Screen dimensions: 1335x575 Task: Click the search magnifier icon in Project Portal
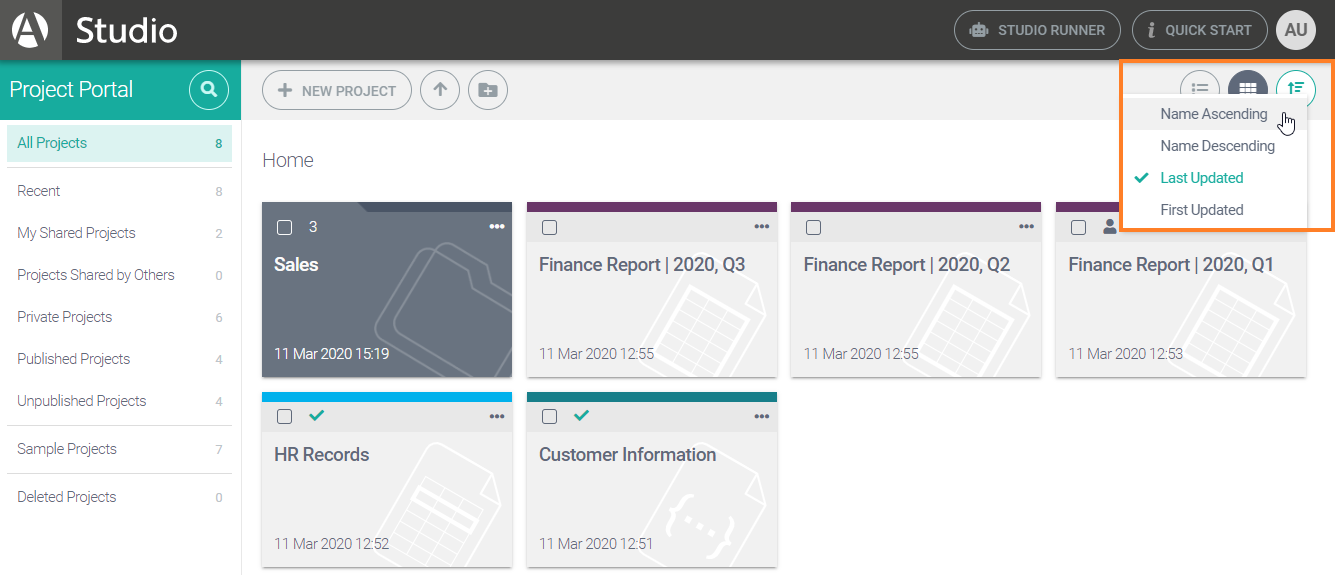(208, 90)
